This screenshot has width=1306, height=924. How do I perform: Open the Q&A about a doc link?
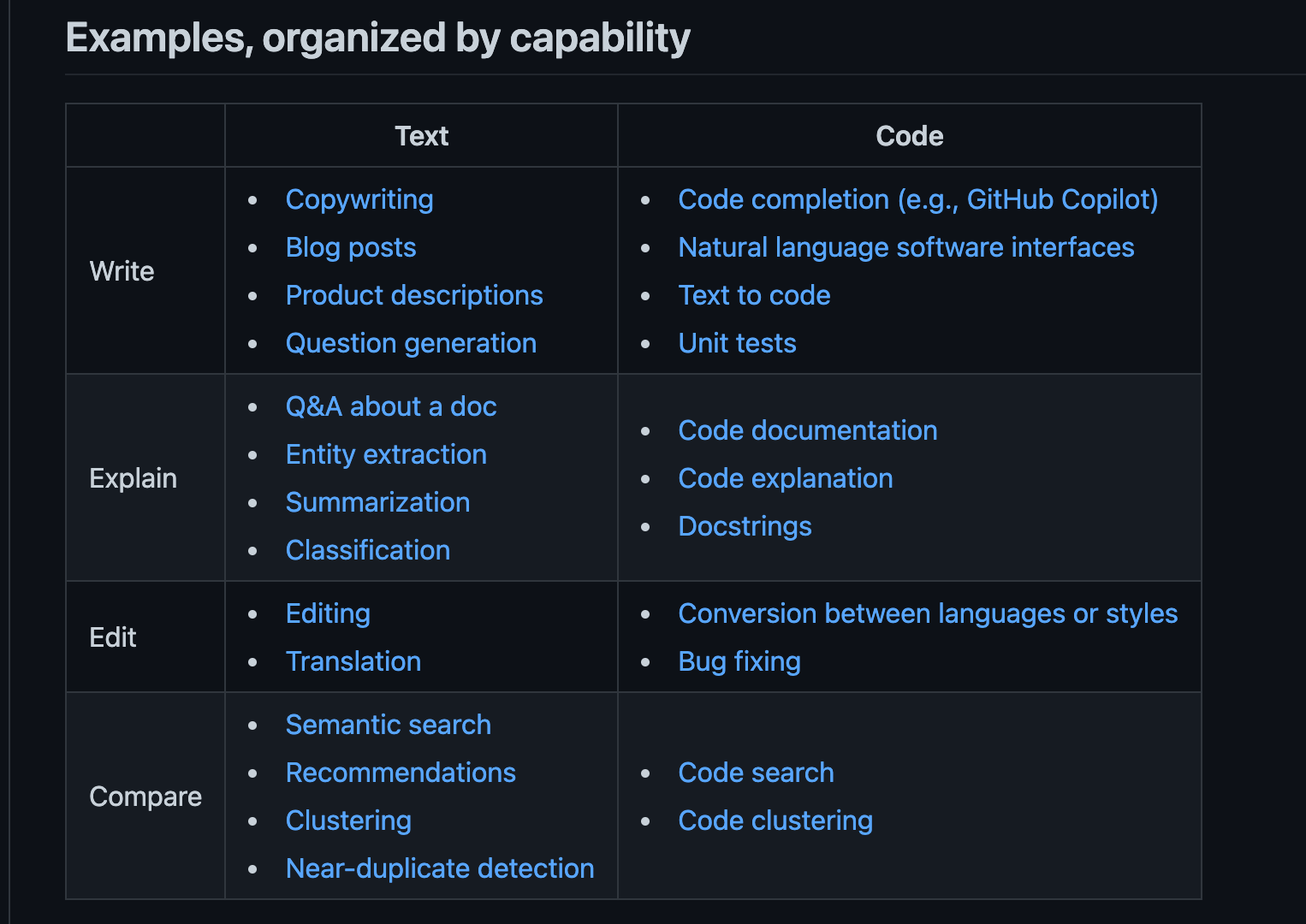391,406
